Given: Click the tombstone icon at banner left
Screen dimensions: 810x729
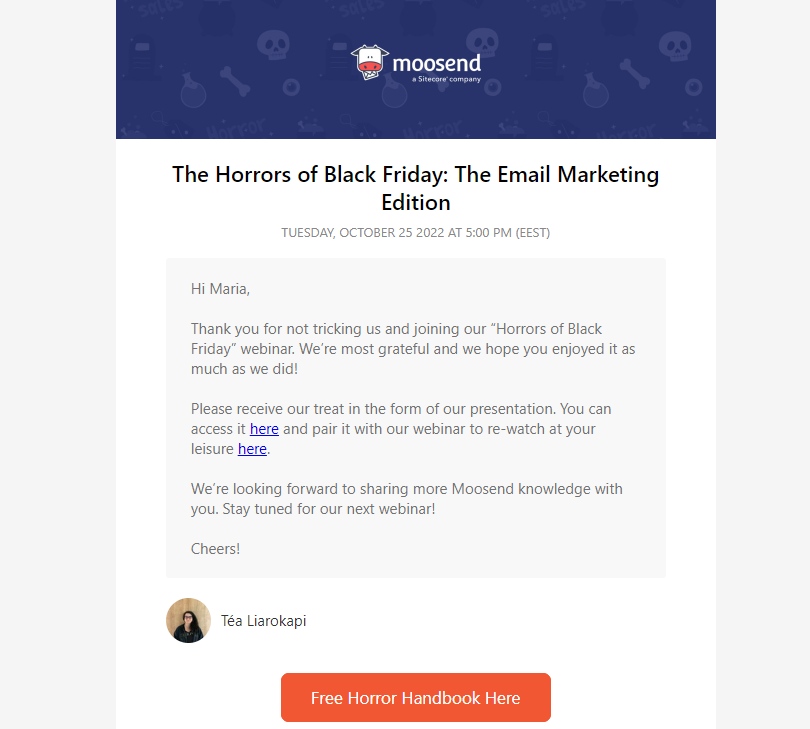Looking at the screenshot, I should point(142,57).
